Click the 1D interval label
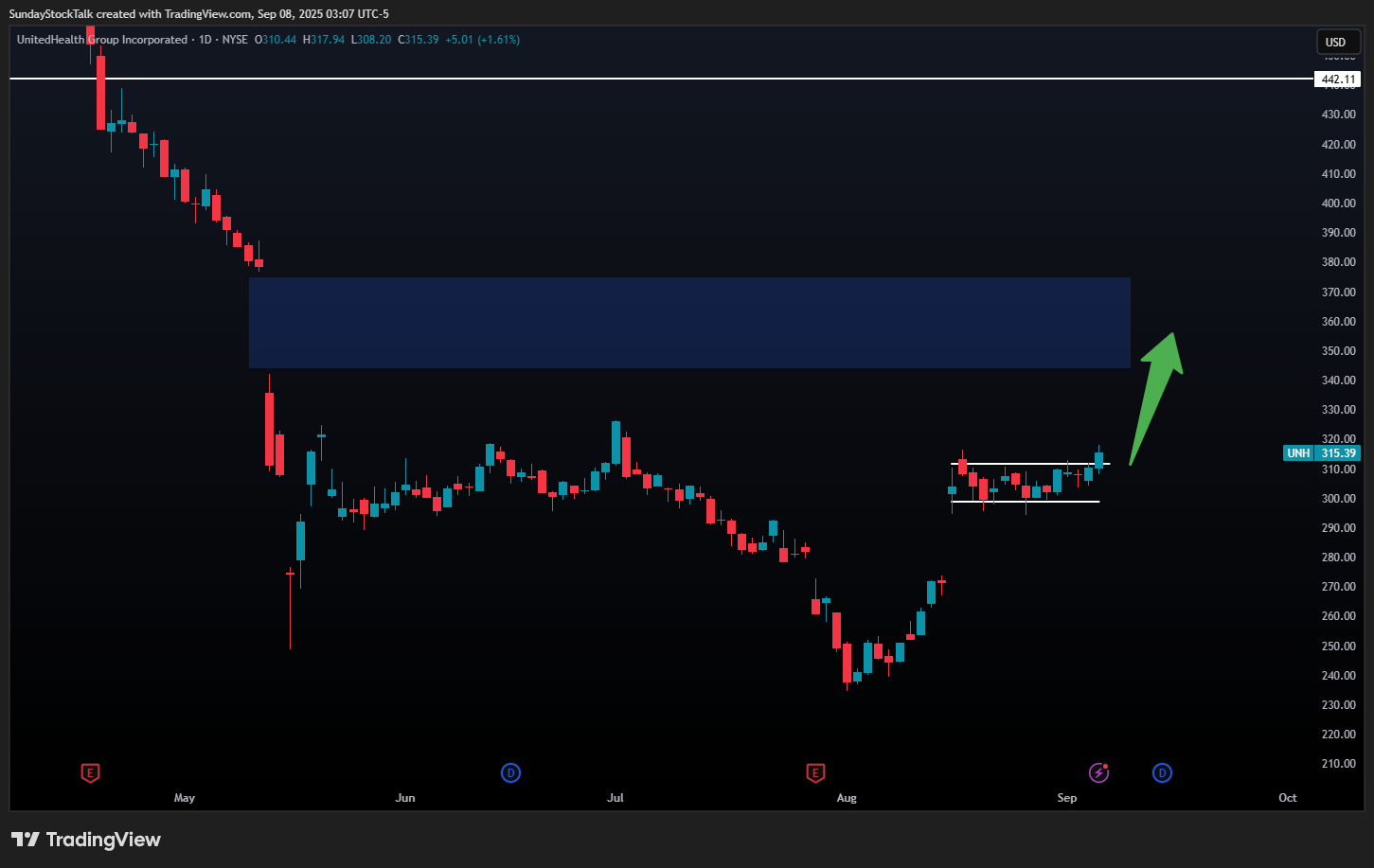 [x=205, y=40]
